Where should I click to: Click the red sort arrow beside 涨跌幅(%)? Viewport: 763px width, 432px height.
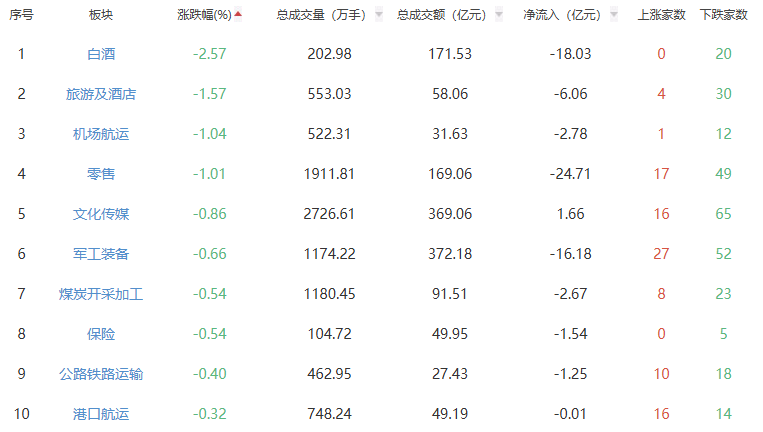pos(238,14)
